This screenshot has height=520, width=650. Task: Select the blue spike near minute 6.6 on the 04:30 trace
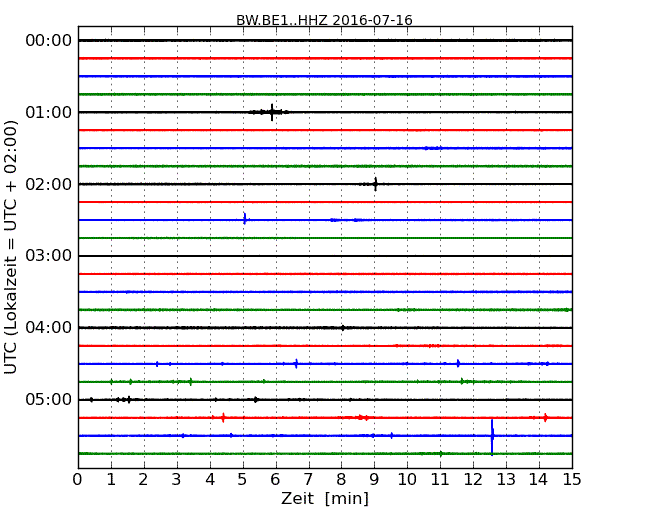(x=296, y=364)
